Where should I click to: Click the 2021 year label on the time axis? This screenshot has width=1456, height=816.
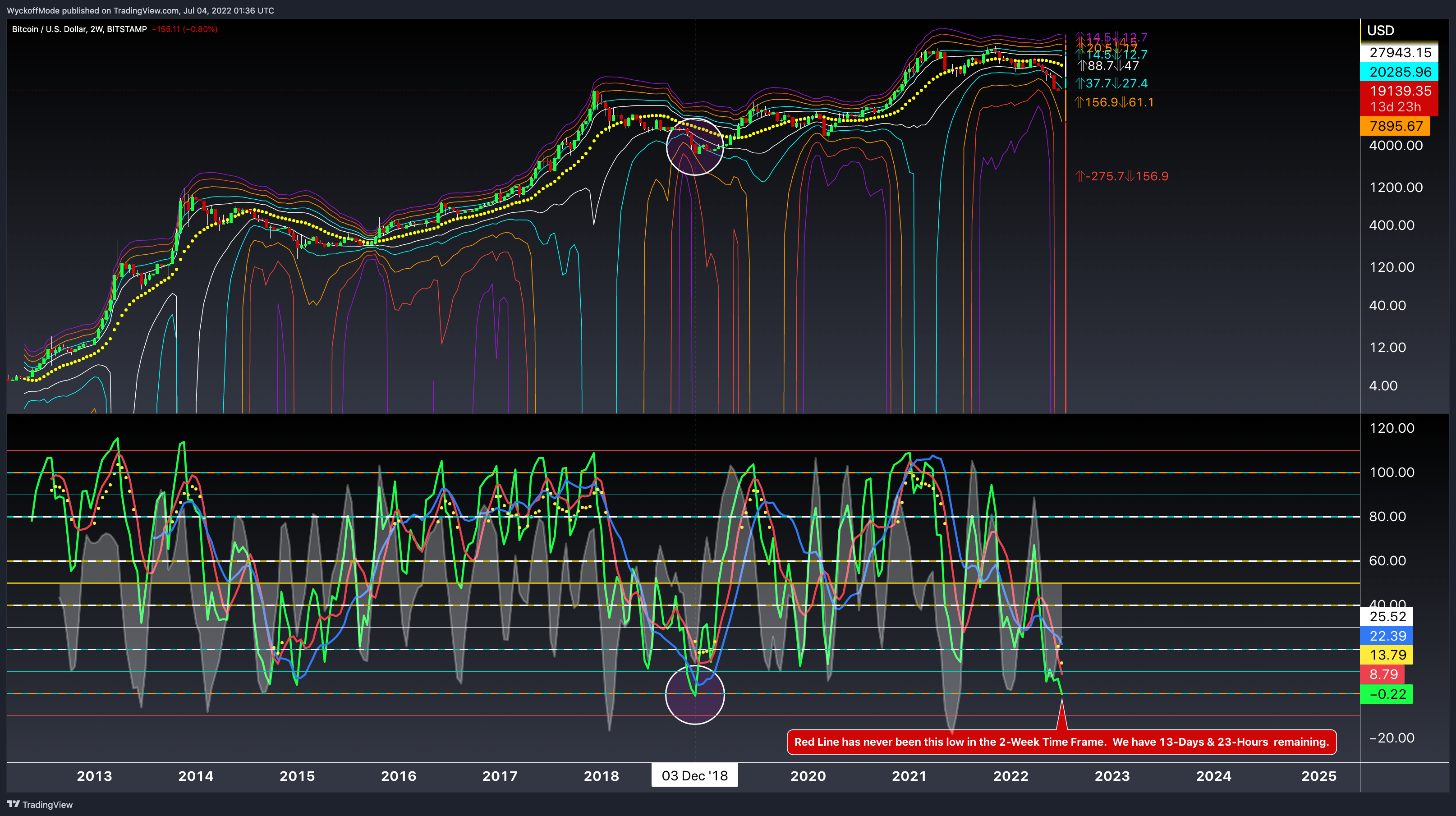click(909, 776)
